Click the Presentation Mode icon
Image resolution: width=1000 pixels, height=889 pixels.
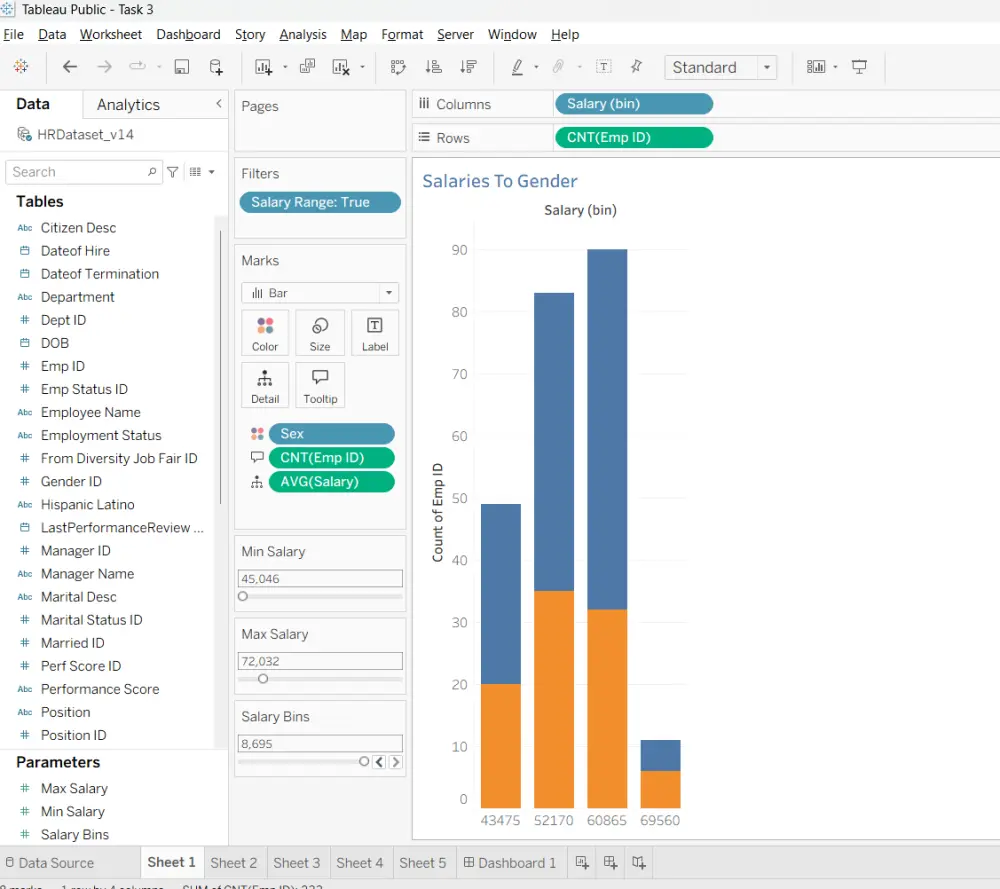[x=859, y=66]
